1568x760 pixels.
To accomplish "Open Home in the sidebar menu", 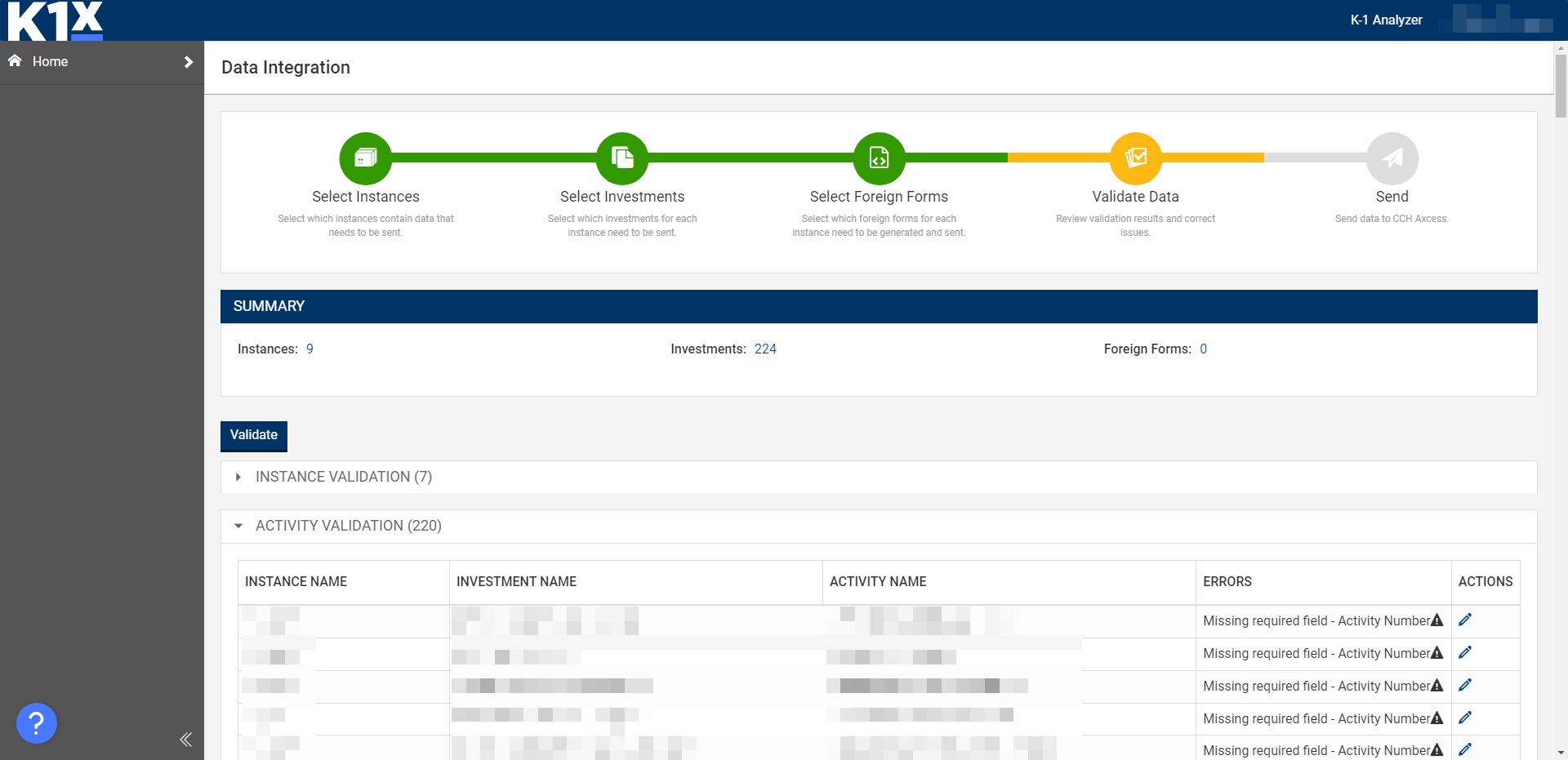I will click(x=50, y=62).
